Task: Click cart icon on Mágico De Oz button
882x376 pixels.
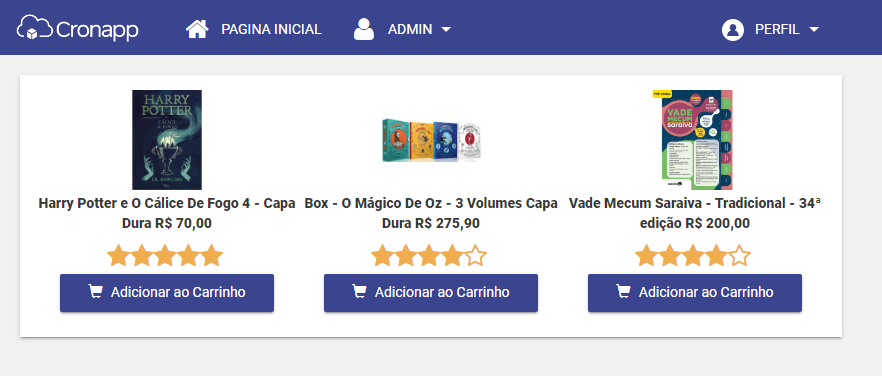Action: [x=359, y=292]
